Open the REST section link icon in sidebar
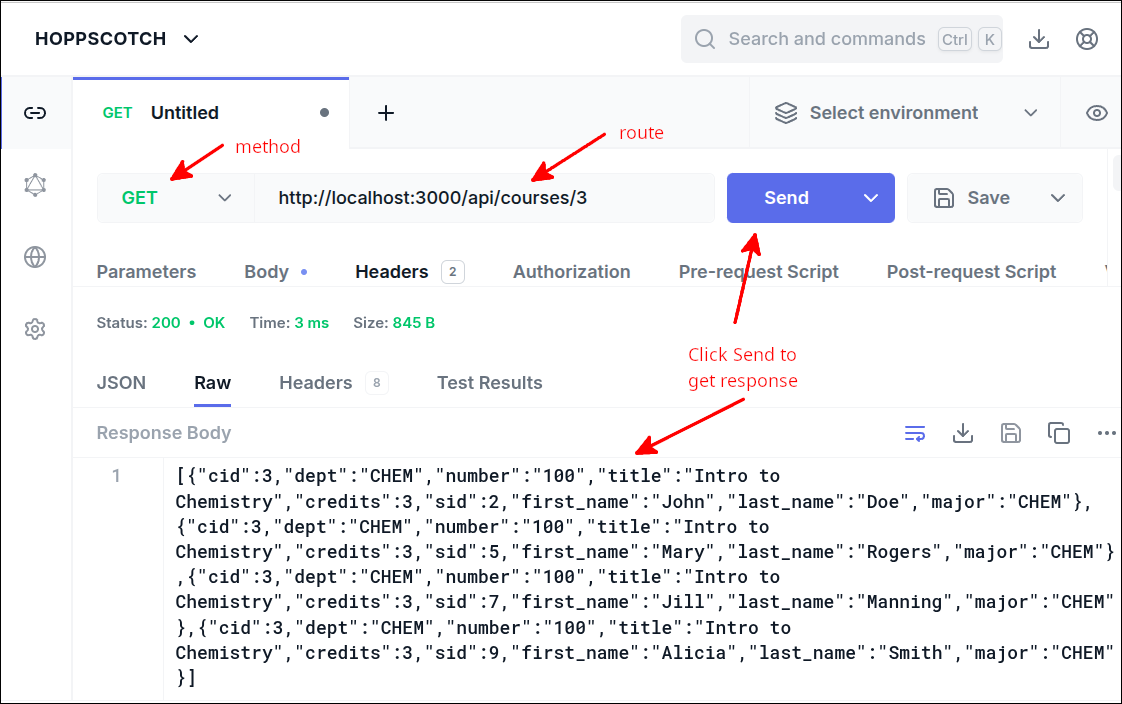Image resolution: width=1122 pixels, height=704 pixels. pos(35,113)
